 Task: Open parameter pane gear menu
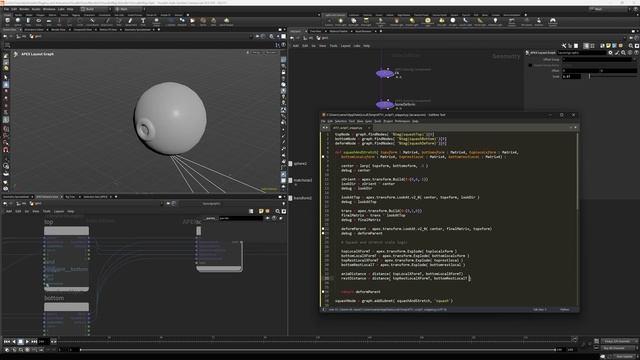610,53
